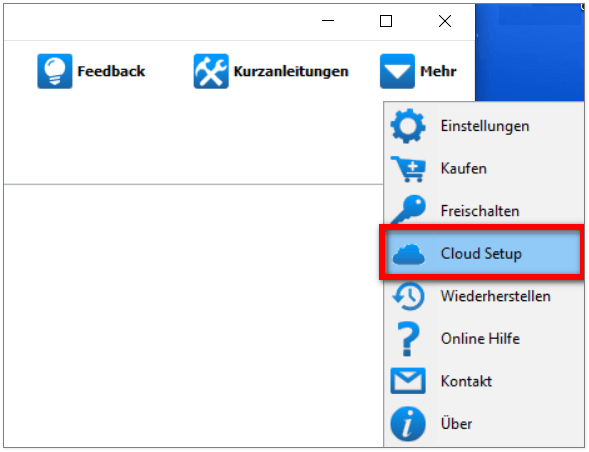Screen dimensions: 589x452
Task: Click the Über info icon
Action: (408, 424)
